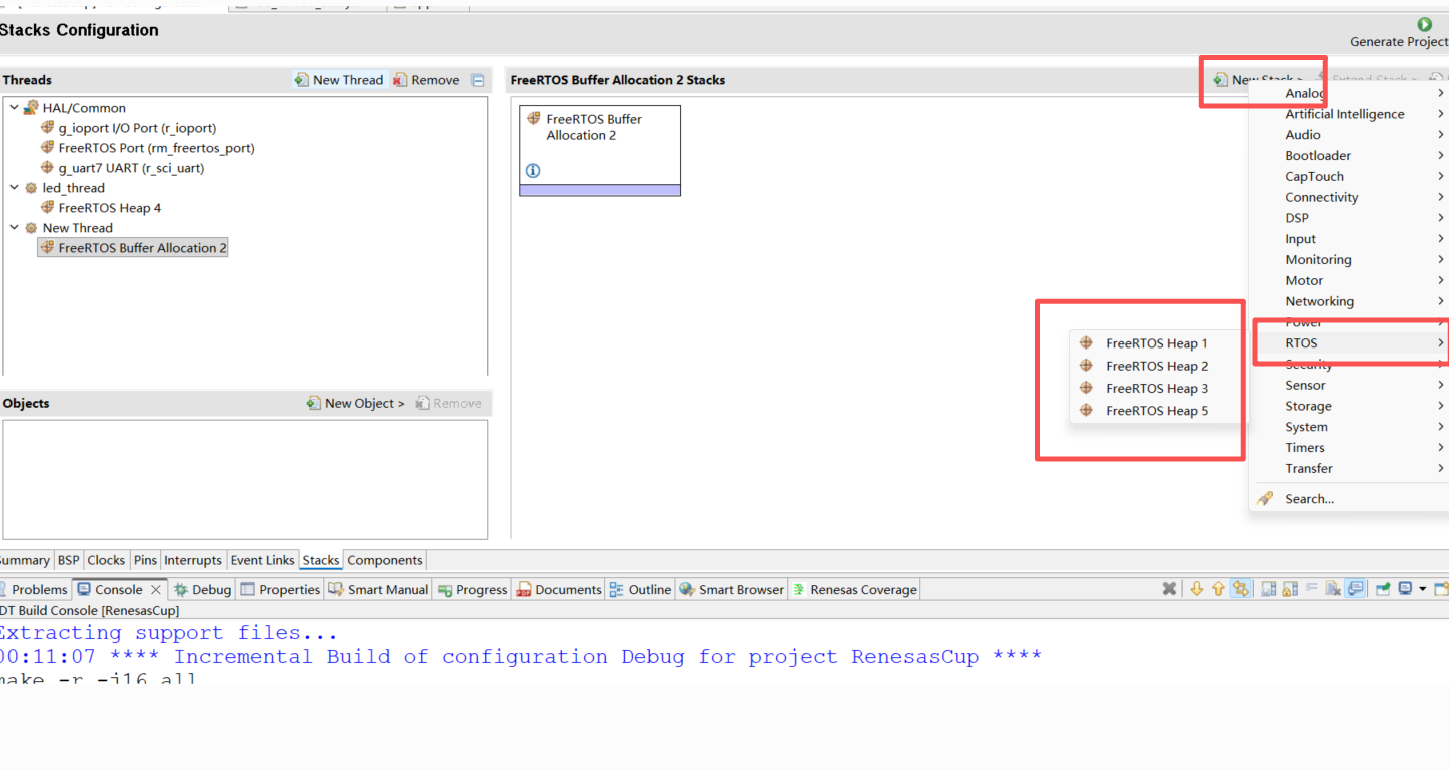Screen dimensions: 1449x770
Task: Click the FreeRTOS Heap 1 icon in submenu
Action: [x=1086, y=343]
